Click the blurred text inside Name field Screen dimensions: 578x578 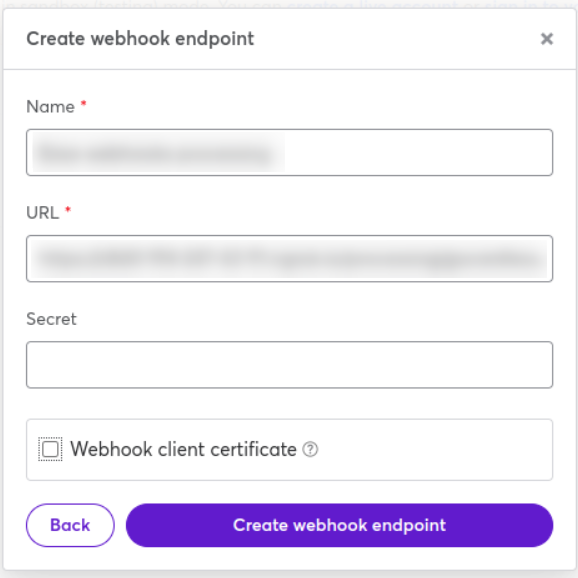(155, 153)
